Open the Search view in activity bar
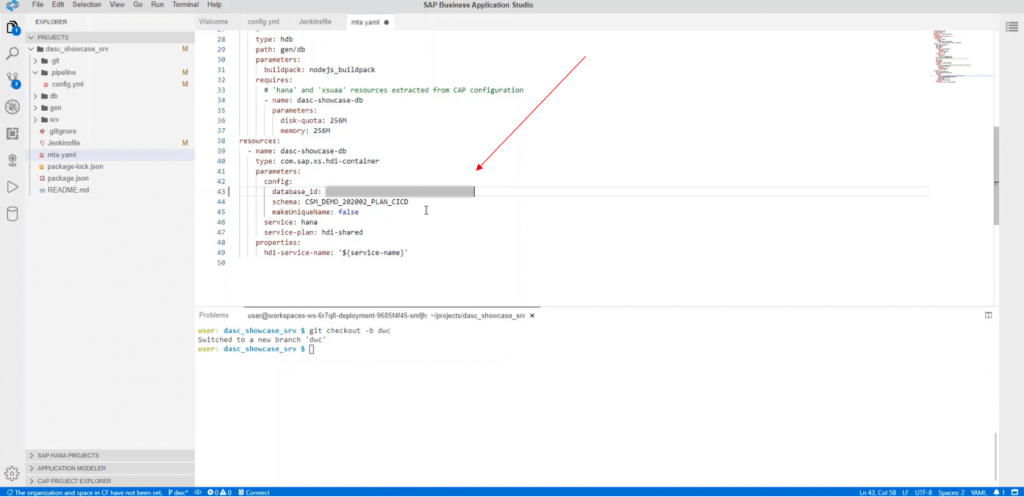Viewport: 1024px width, 497px height. click(12, 54)
